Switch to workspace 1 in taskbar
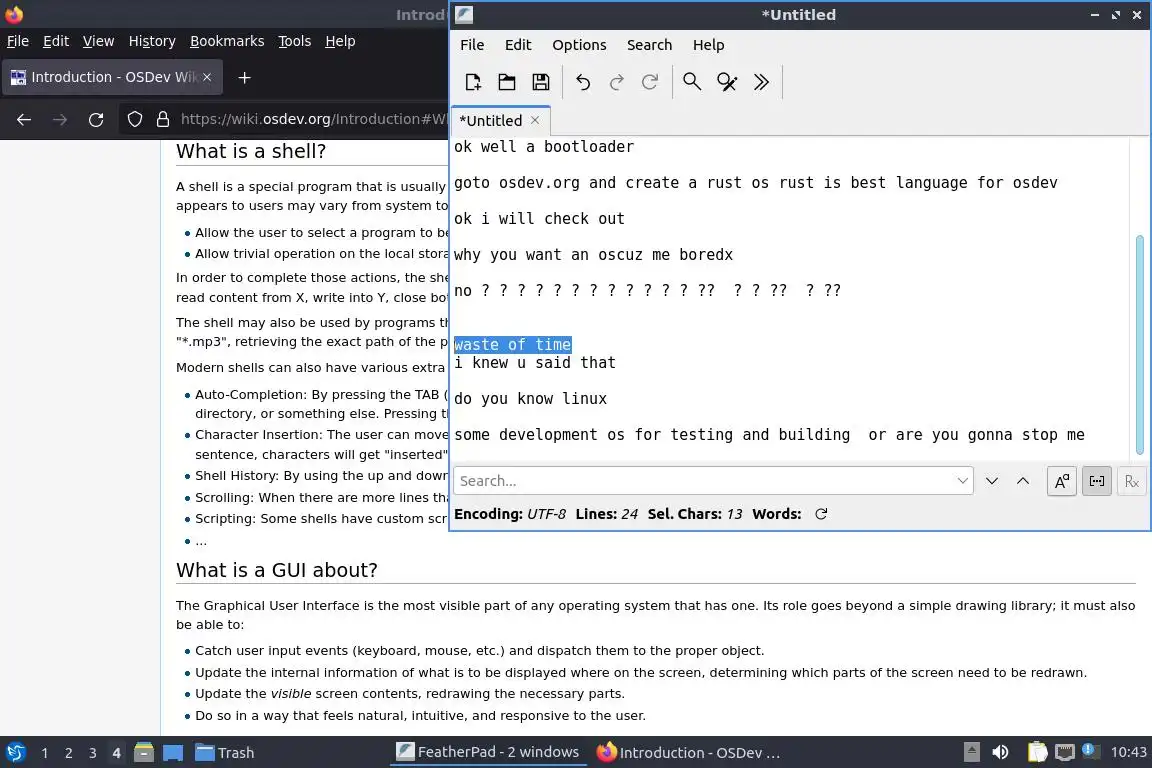Viewport: 1152px width, 768px height. 45,753
